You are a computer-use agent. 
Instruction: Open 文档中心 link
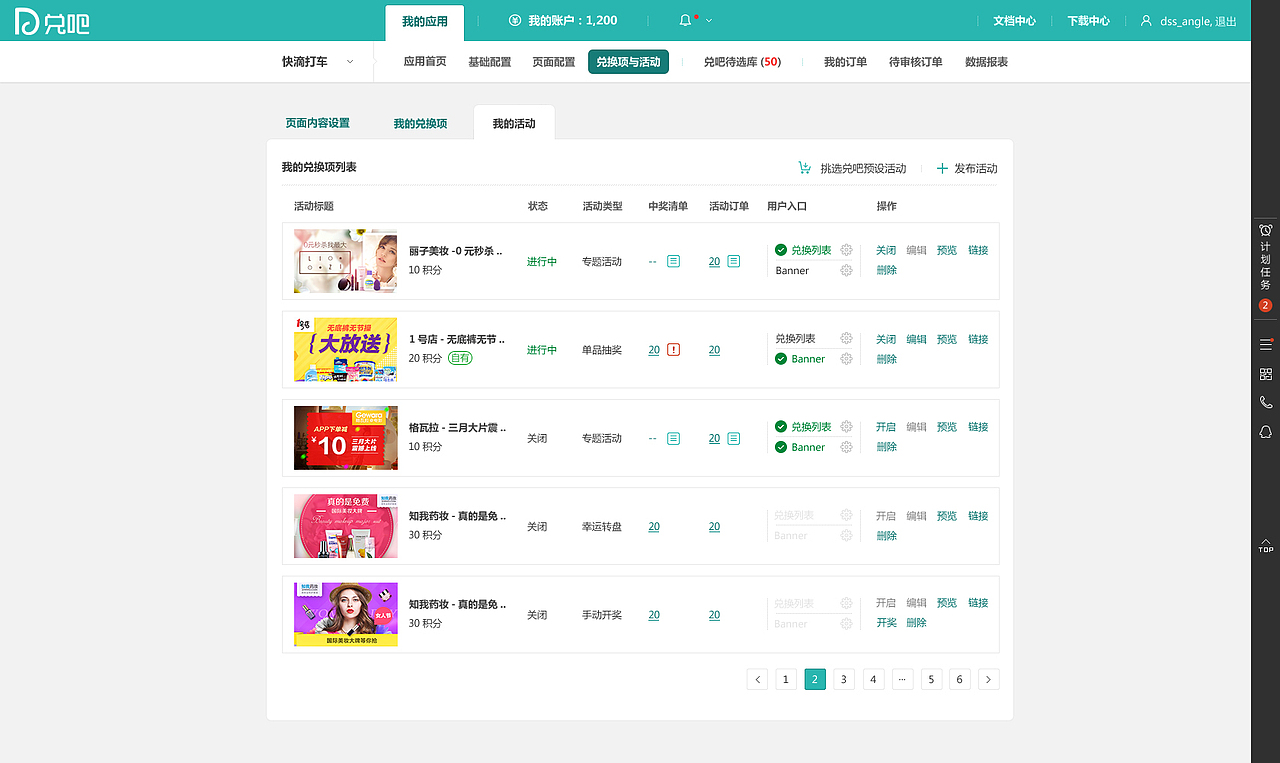click(x=1014, y=21)
